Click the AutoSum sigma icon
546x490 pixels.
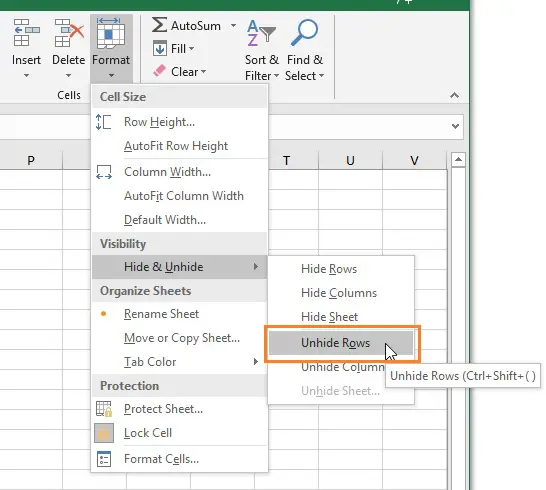coord(159,25)
